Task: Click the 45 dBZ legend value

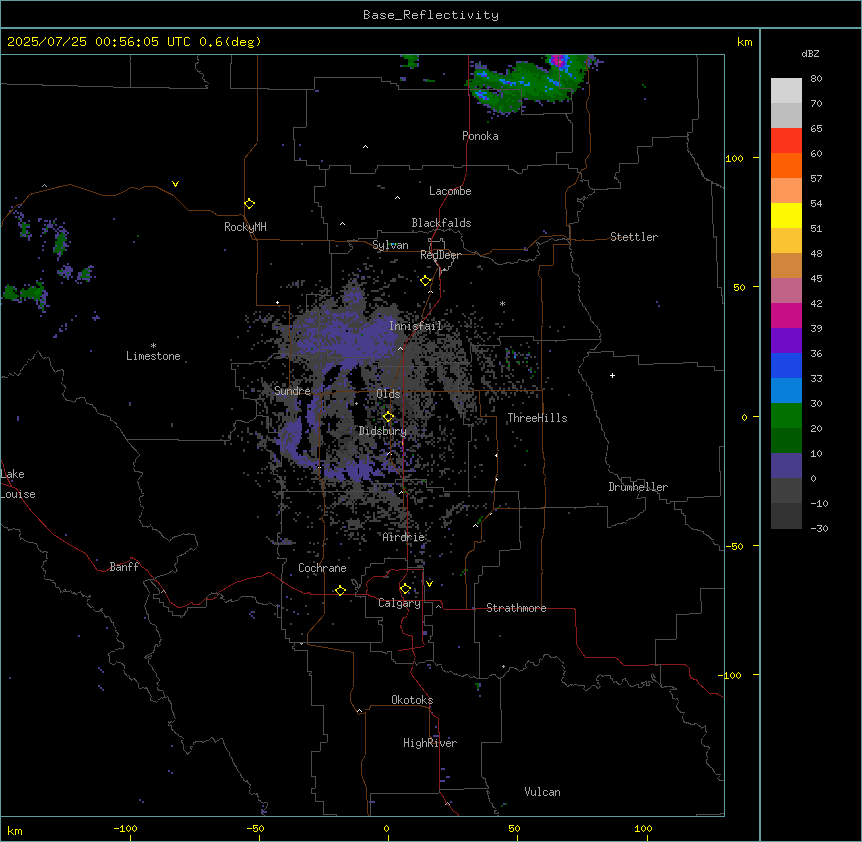Action: point(816,279)
